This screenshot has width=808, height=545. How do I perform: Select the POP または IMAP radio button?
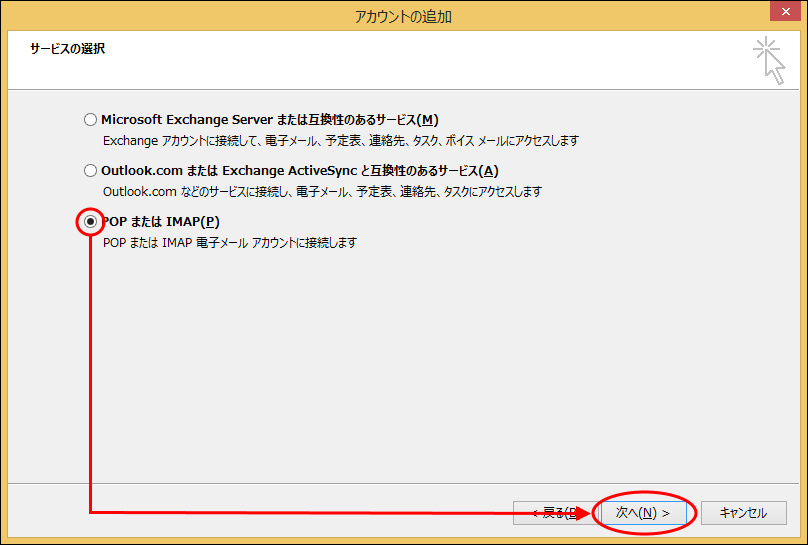click(x=90, y=222)
